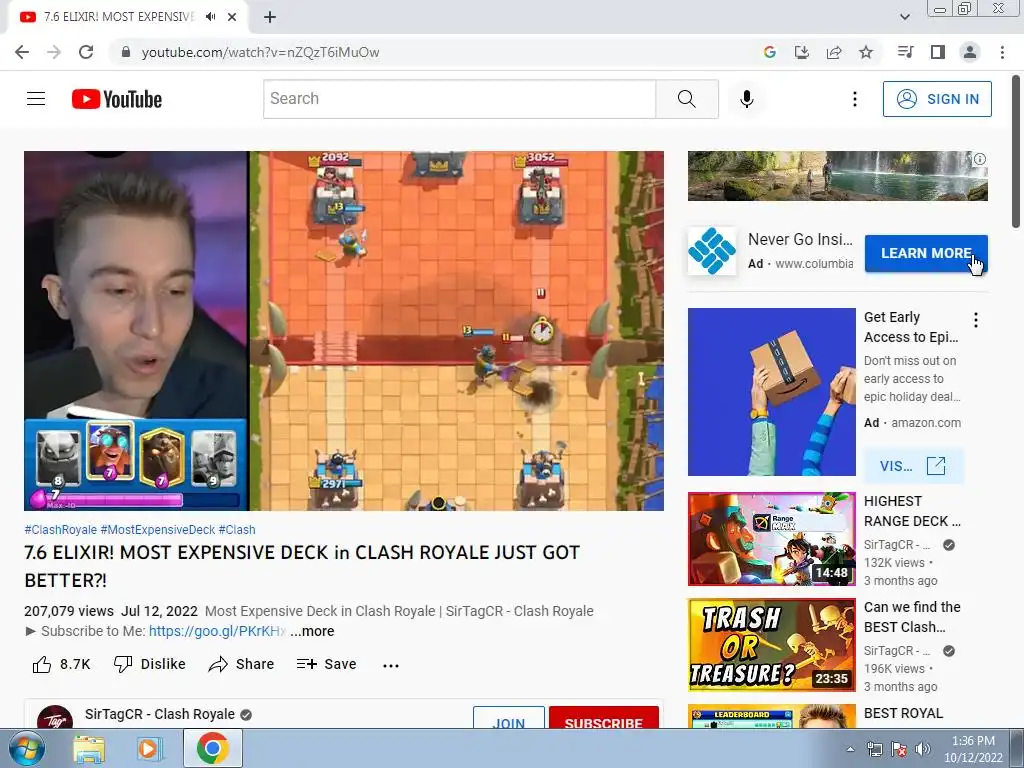
Task: Open more actions ellipsis under the video
Action: click(391, 665)
